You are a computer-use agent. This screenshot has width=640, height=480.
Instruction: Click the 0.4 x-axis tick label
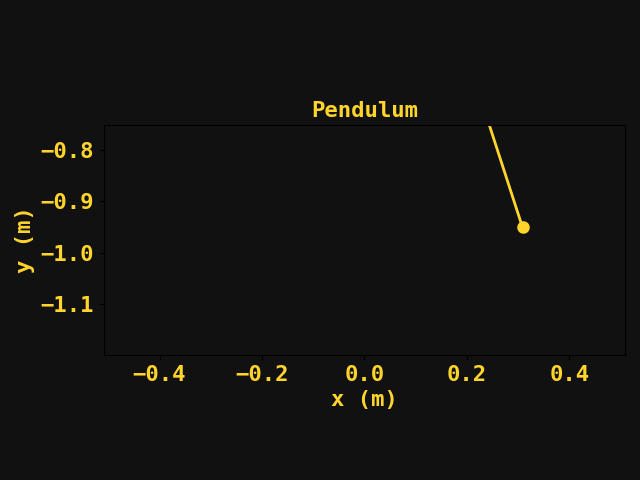point(569,374)
